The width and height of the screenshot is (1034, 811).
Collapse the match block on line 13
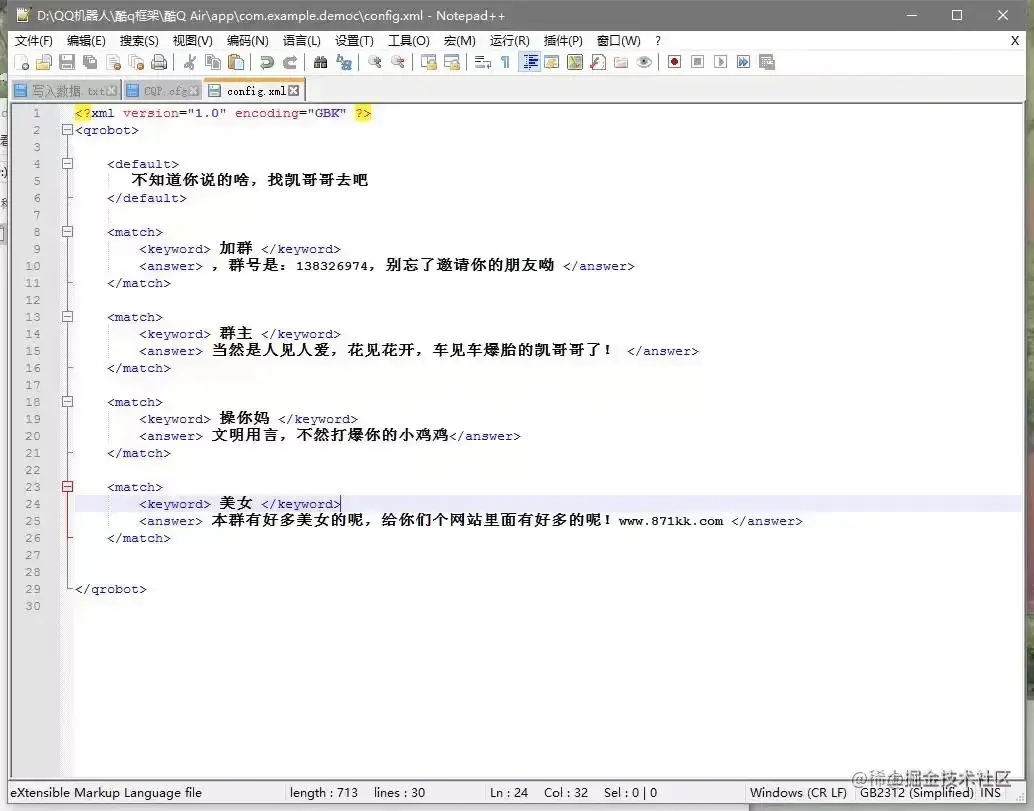(67, 316)
